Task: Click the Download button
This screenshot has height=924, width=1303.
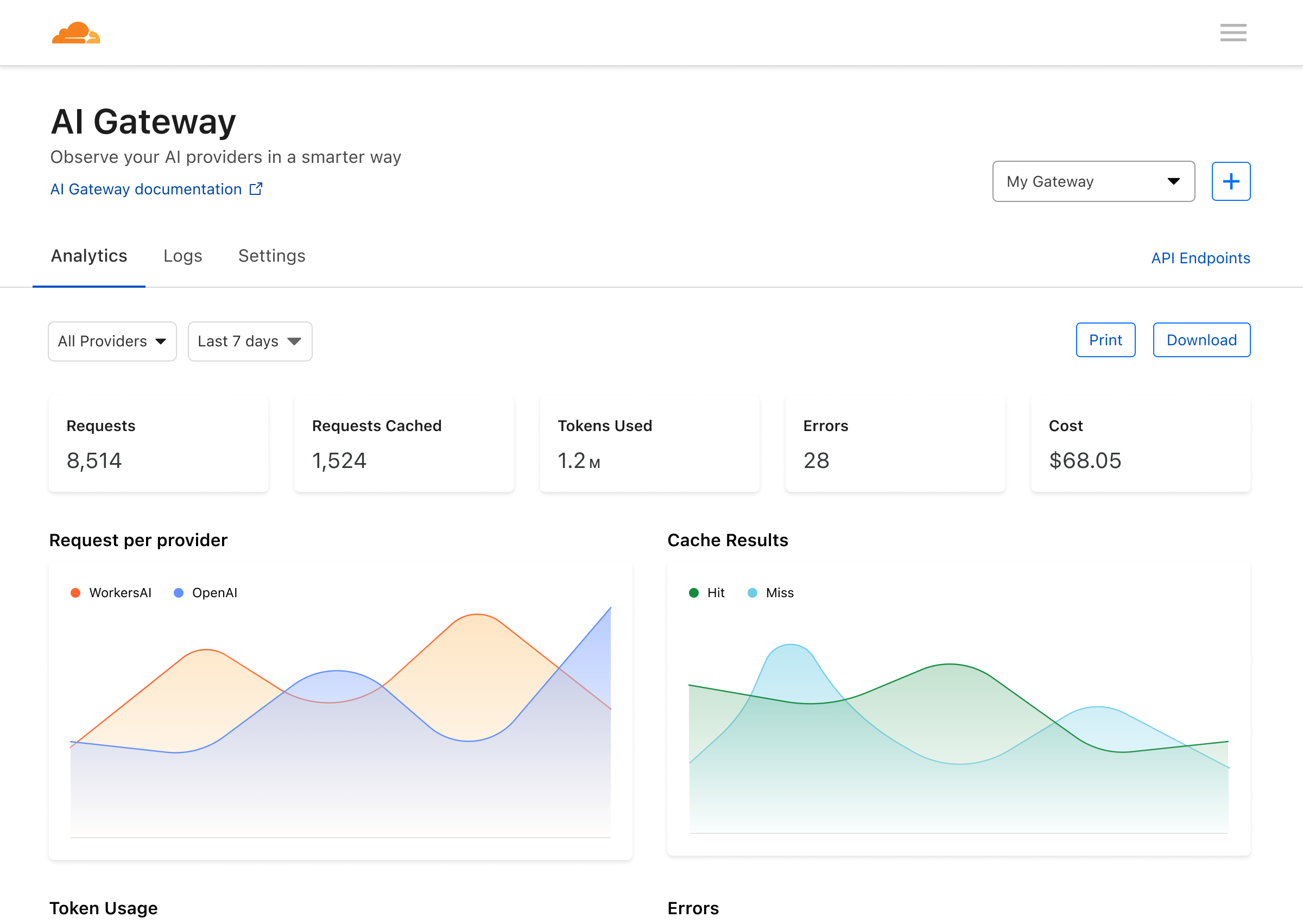Action: click(1201, 340)
